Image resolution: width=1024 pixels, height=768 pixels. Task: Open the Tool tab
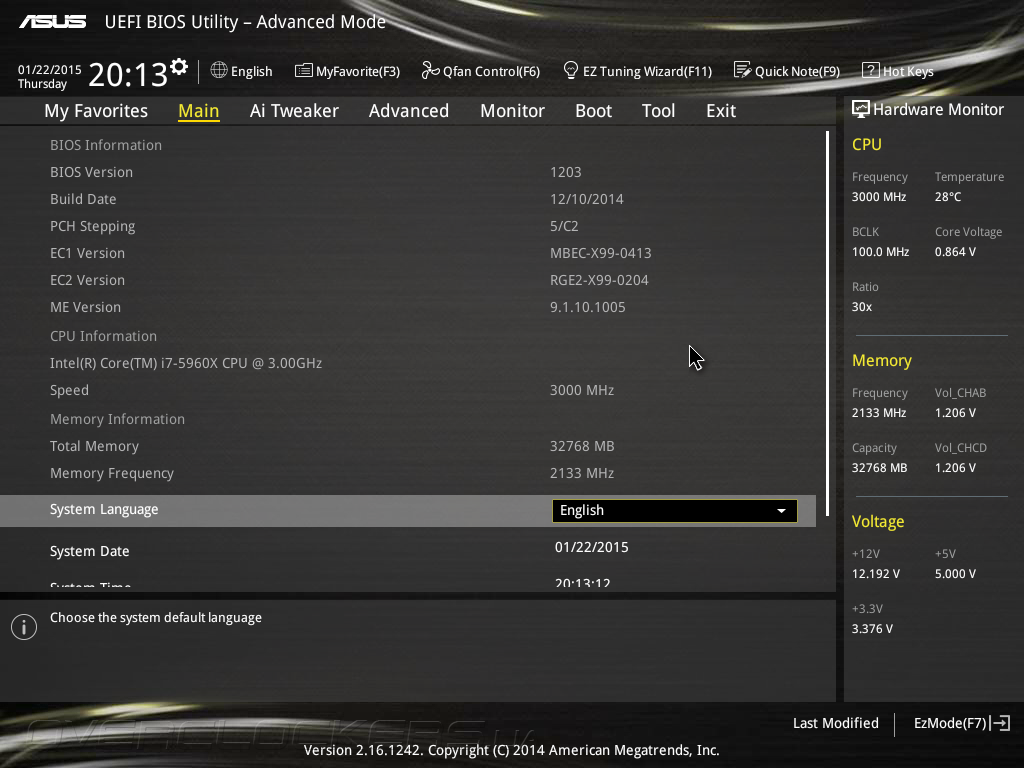658,111
